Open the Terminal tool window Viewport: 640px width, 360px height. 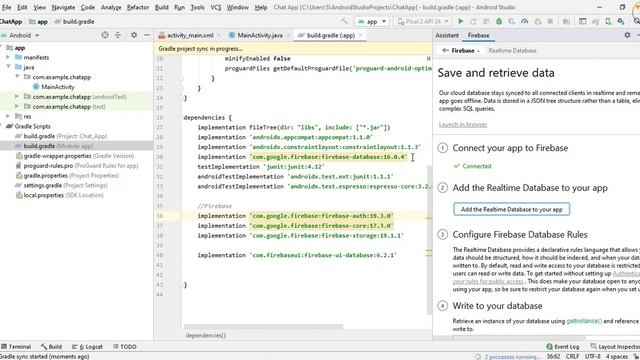point(16,347)
